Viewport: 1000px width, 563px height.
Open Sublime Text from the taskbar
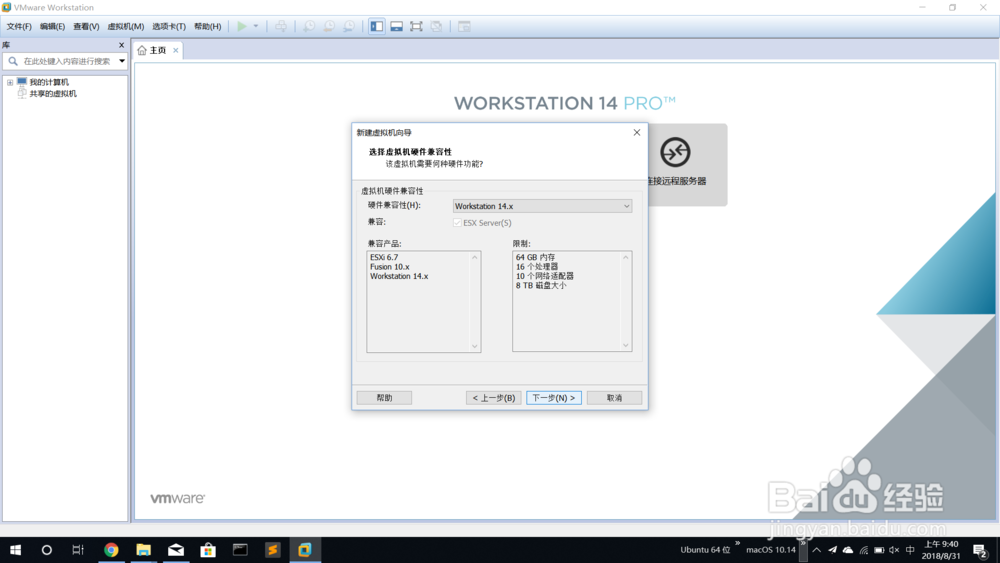pyautogui.click(x=272, y=550)
